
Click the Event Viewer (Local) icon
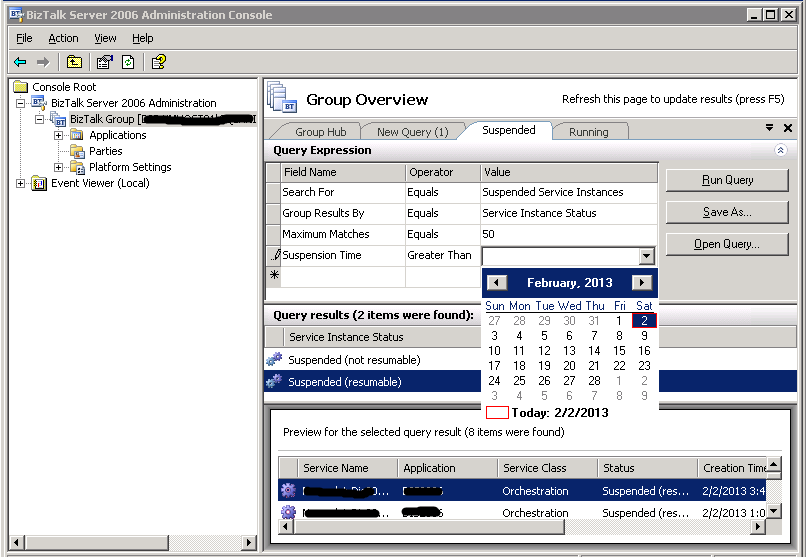click(x=39, y=183)
